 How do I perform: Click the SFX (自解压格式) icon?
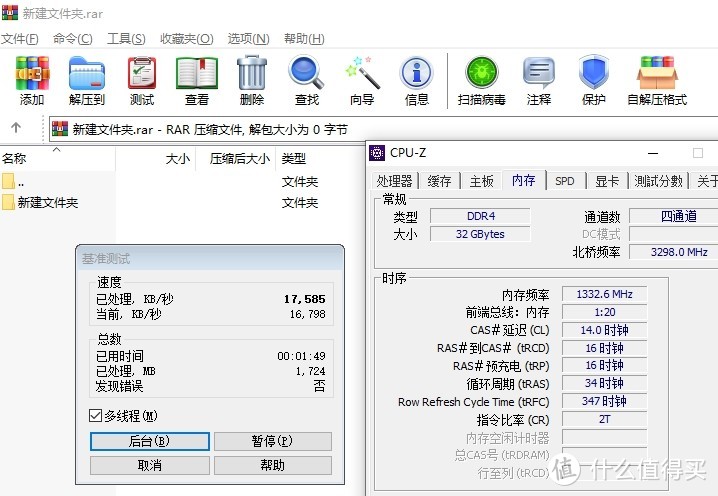[657, 73]
